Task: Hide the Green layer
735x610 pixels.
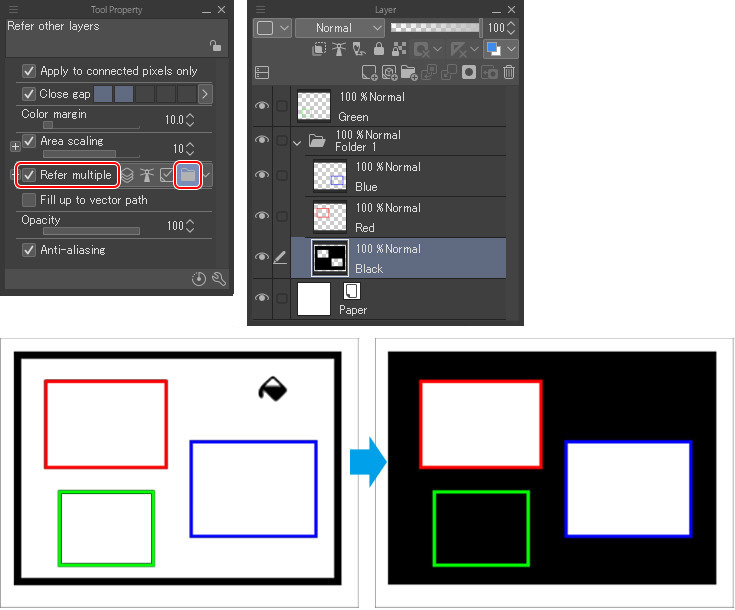Action: (262, 106)
